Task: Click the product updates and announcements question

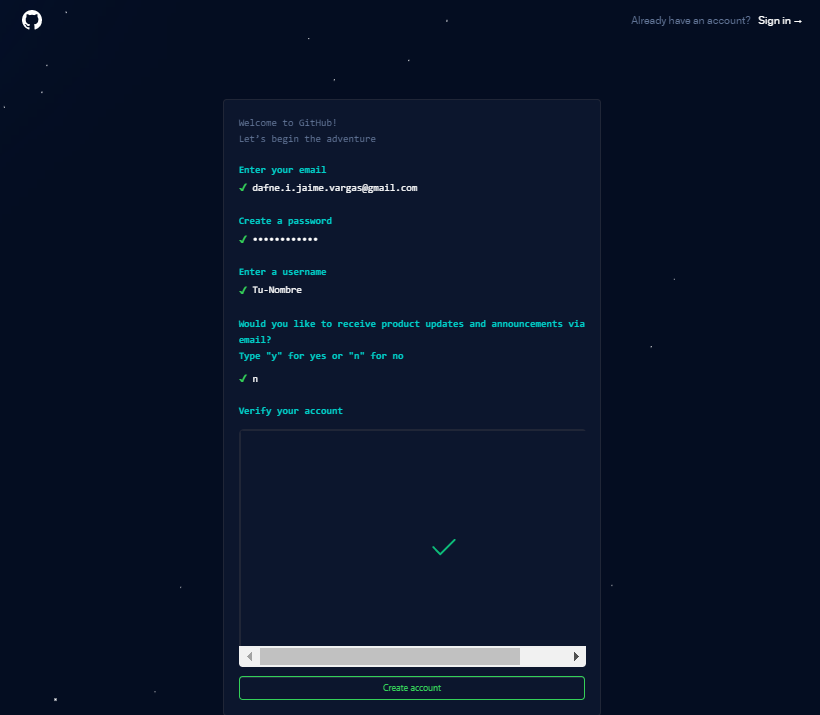Action: click(412, 332)
